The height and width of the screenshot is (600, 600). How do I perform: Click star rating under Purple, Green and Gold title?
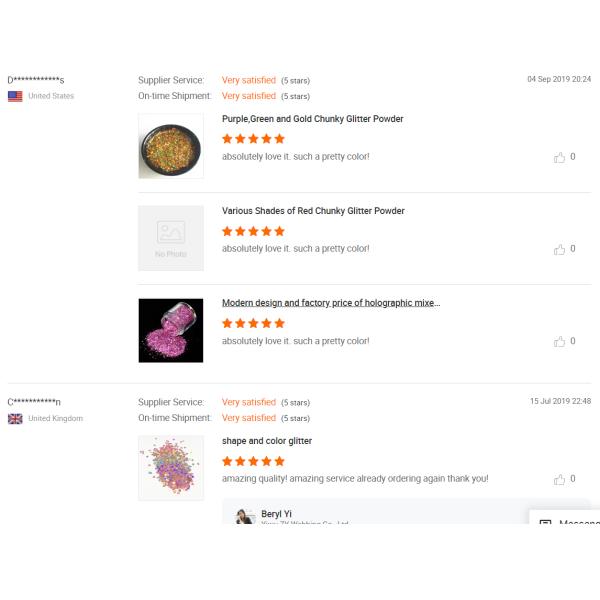point(253,139)
